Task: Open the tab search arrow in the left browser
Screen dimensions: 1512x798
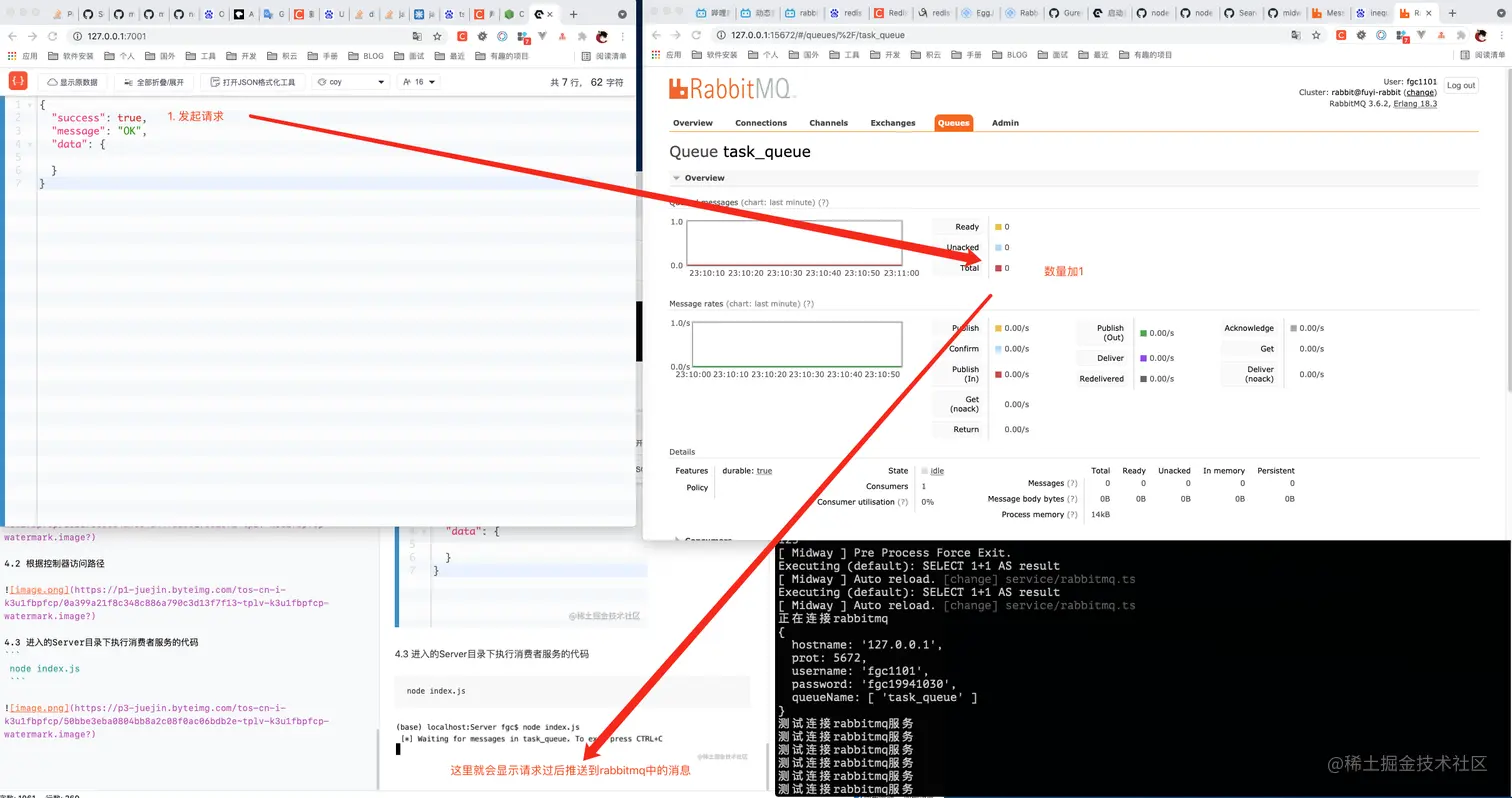Action: coord(623,14)
